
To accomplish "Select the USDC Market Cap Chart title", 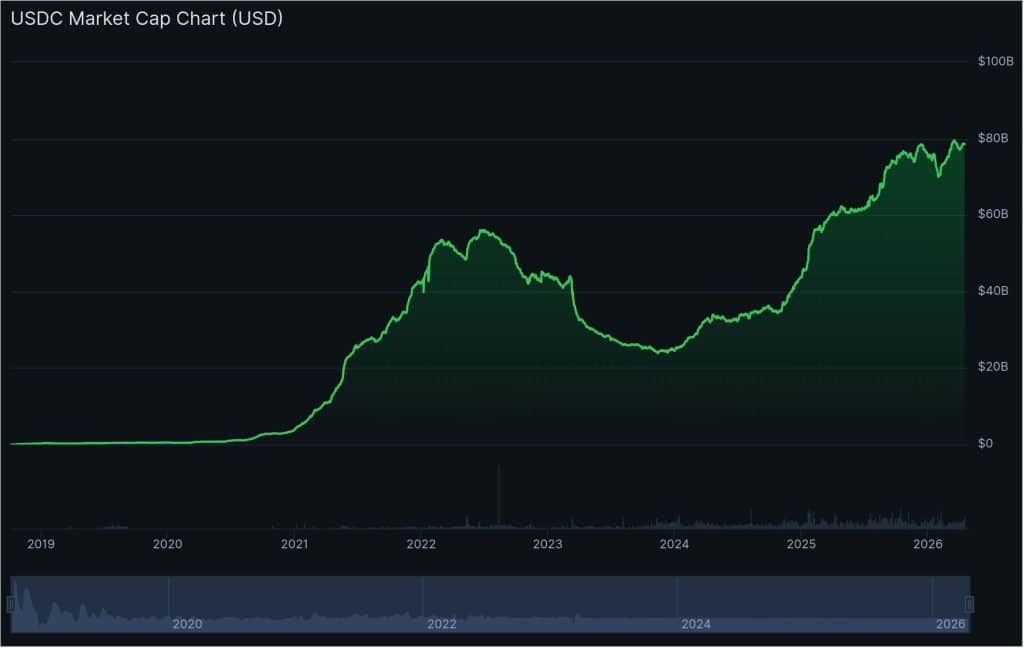I will coord(146,18).
